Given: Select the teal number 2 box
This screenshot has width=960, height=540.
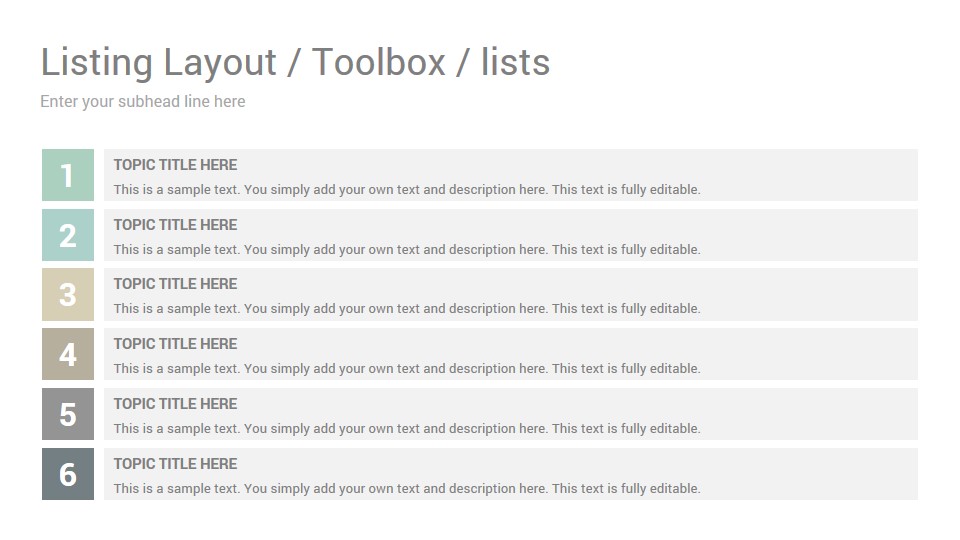Looking at the screenshot, I should click(x=68, y=235).
